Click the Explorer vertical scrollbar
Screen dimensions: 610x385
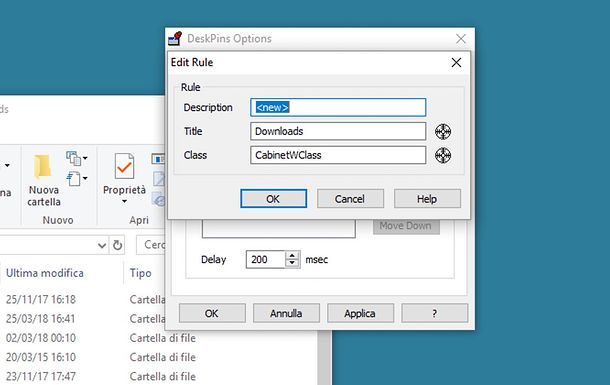pos(324,358)
